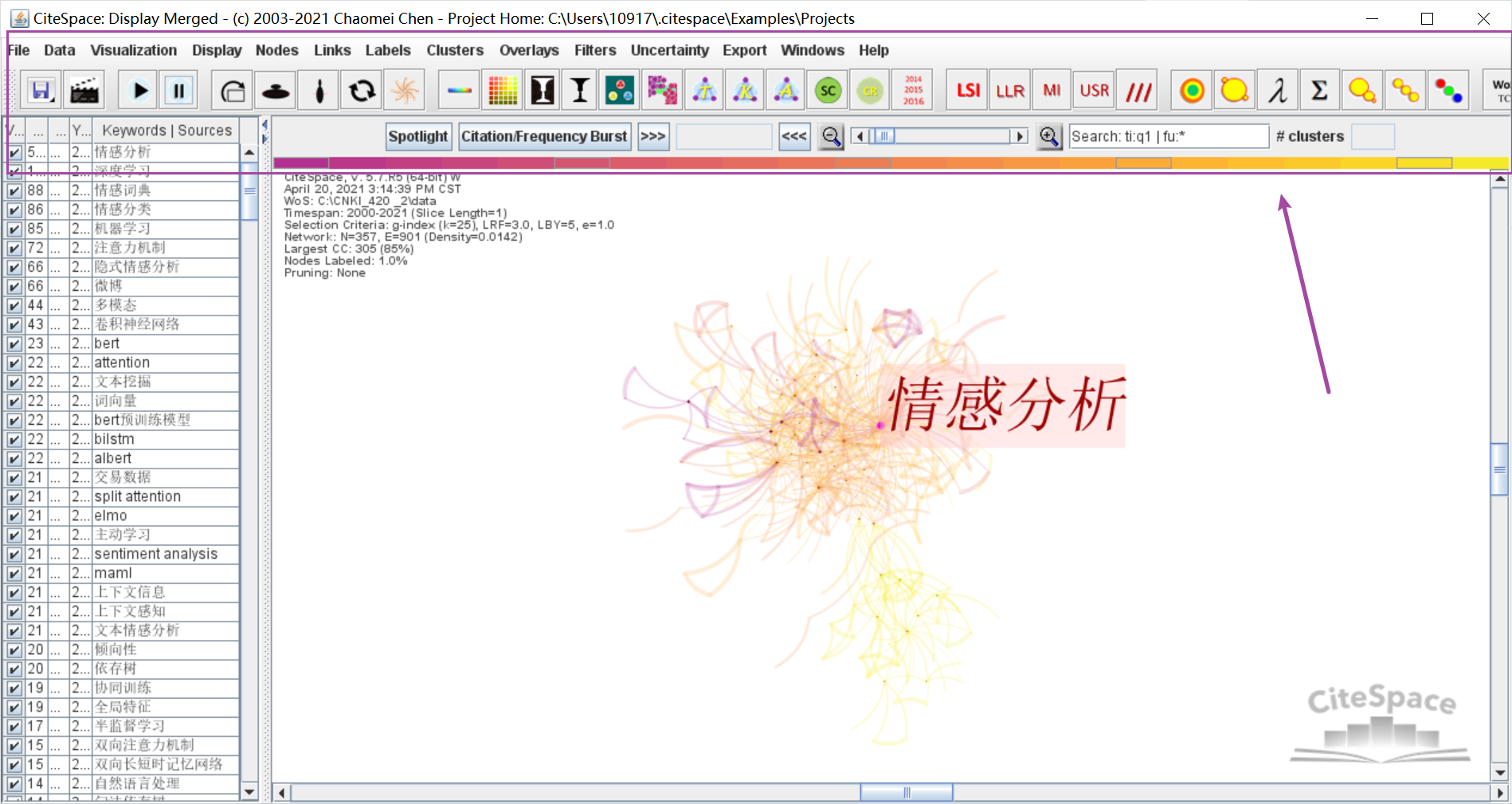The width and height of the screenshot is (1512, 804).
Task: Collapse the left panel splitter arrow
Action: coord(264,124)
